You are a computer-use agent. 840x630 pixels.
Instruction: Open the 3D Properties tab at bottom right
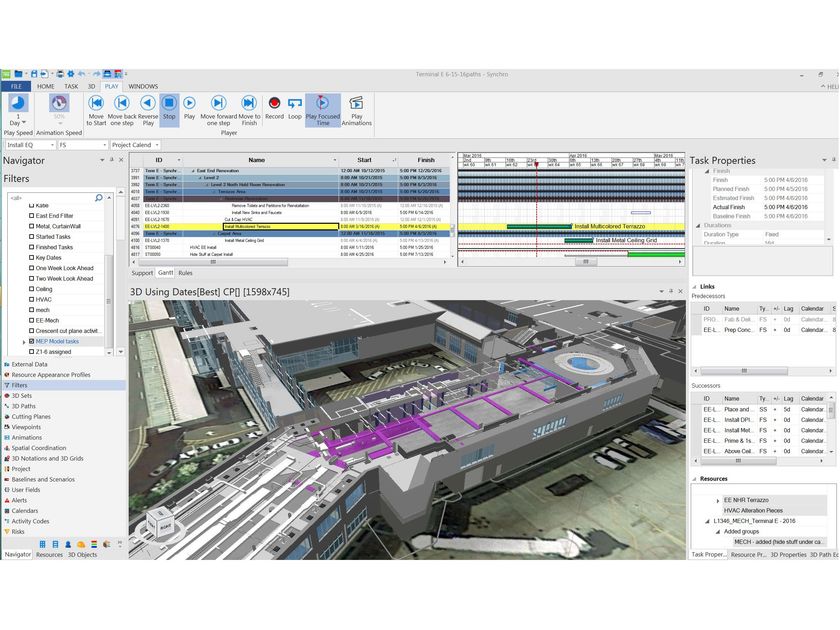(x=788, y=554)
